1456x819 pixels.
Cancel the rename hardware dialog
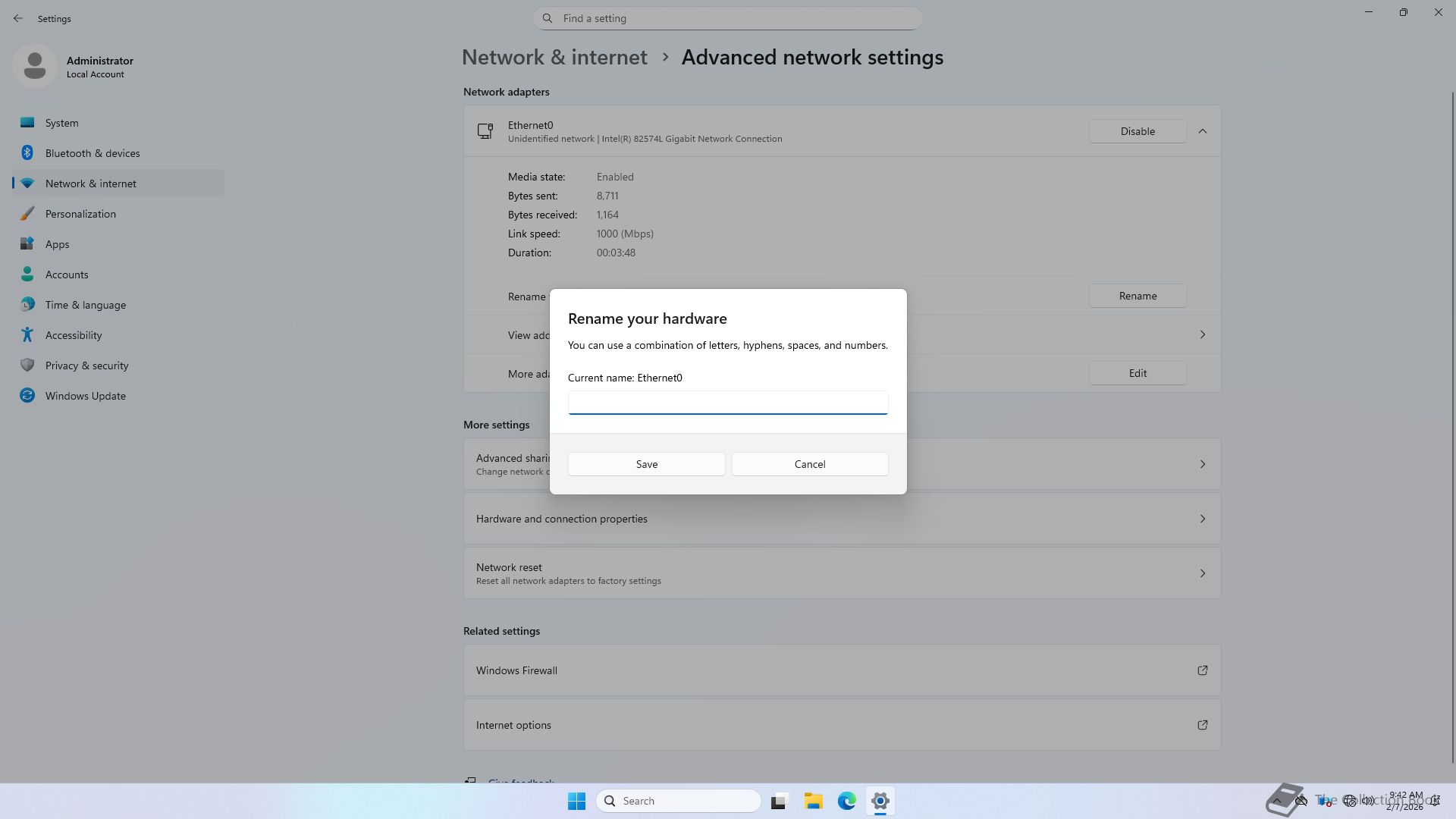pos(809,464)
